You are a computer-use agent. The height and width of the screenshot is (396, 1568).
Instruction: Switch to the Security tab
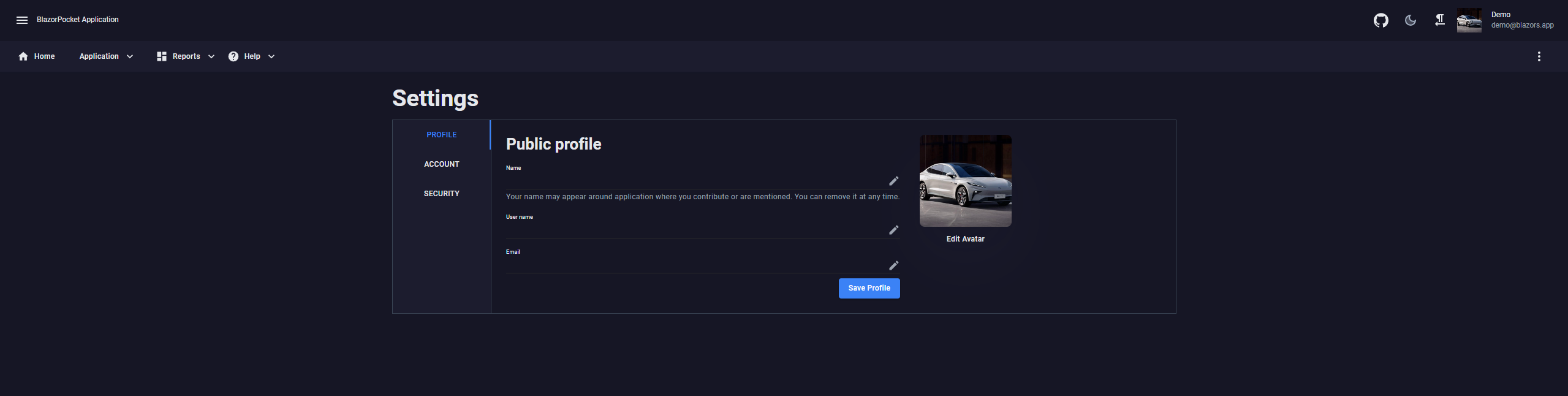[441, 194]
